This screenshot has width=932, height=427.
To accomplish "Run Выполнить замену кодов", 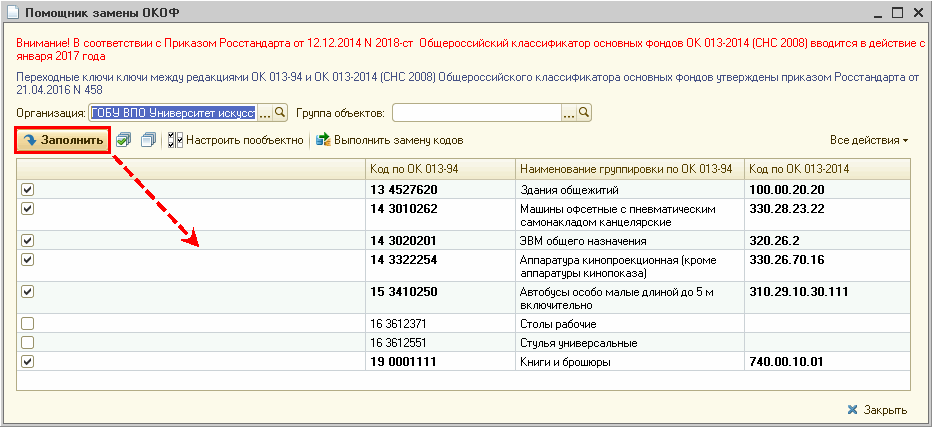I will [389, 140].
